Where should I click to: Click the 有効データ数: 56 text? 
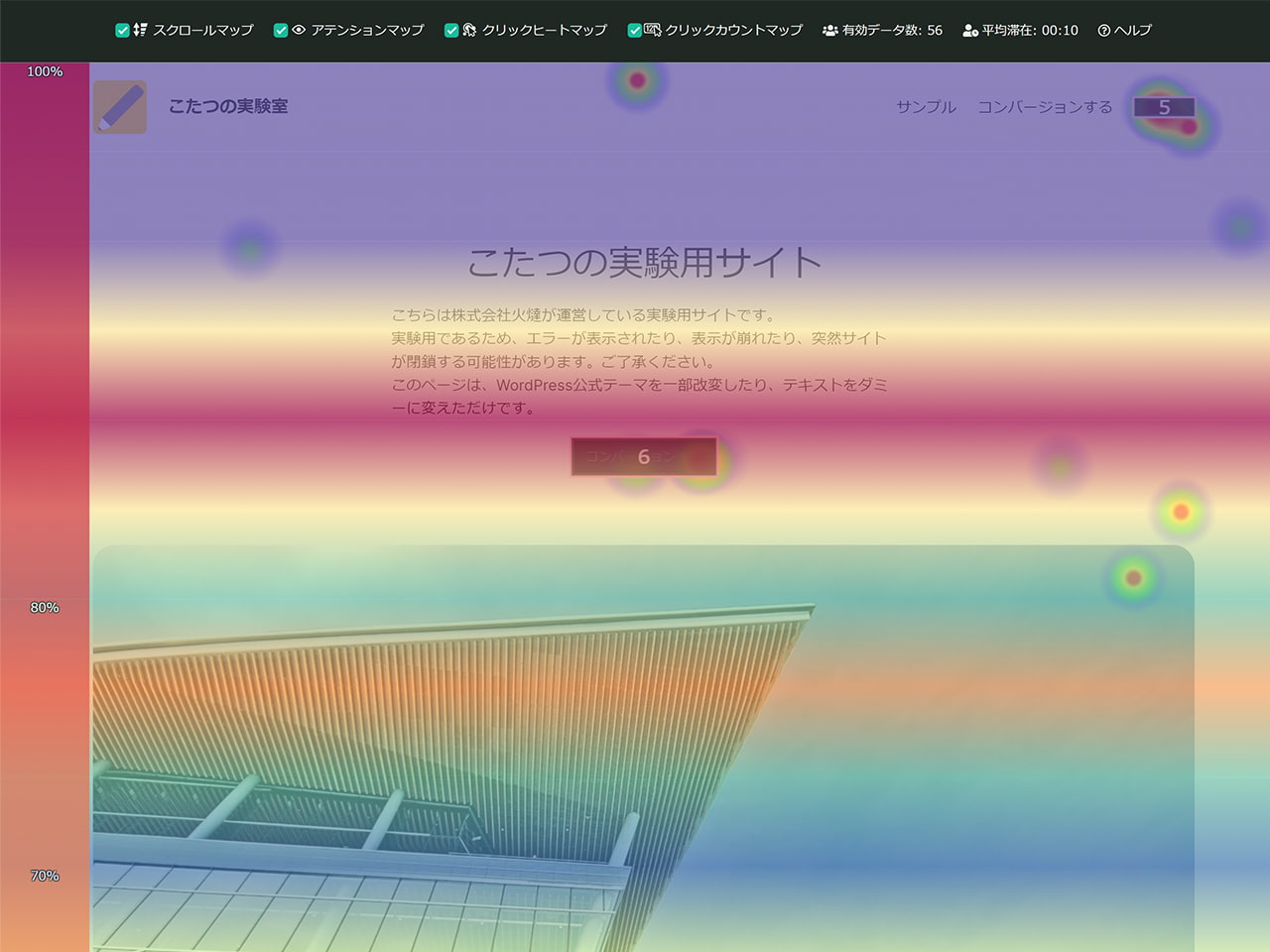point(892,31)
